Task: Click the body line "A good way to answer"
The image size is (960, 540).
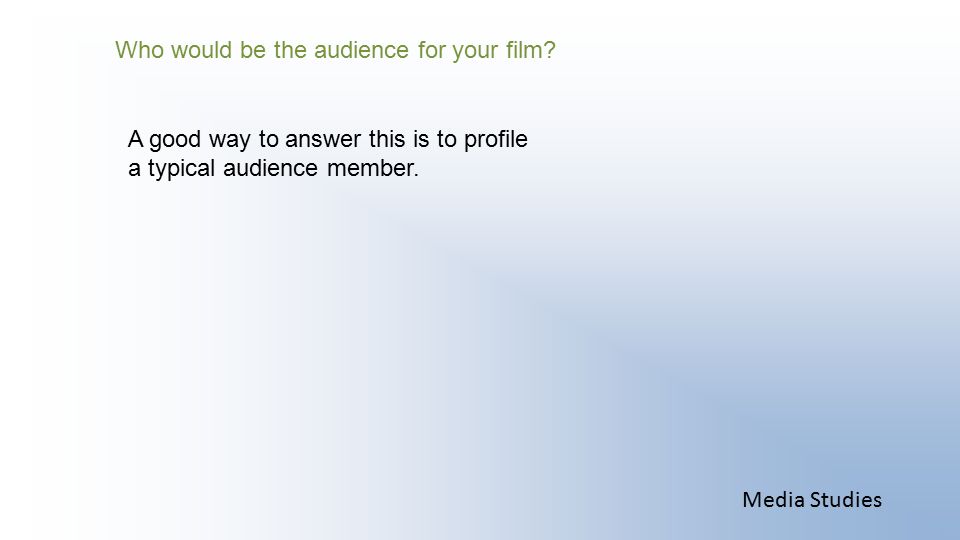Action: [328, 140]
